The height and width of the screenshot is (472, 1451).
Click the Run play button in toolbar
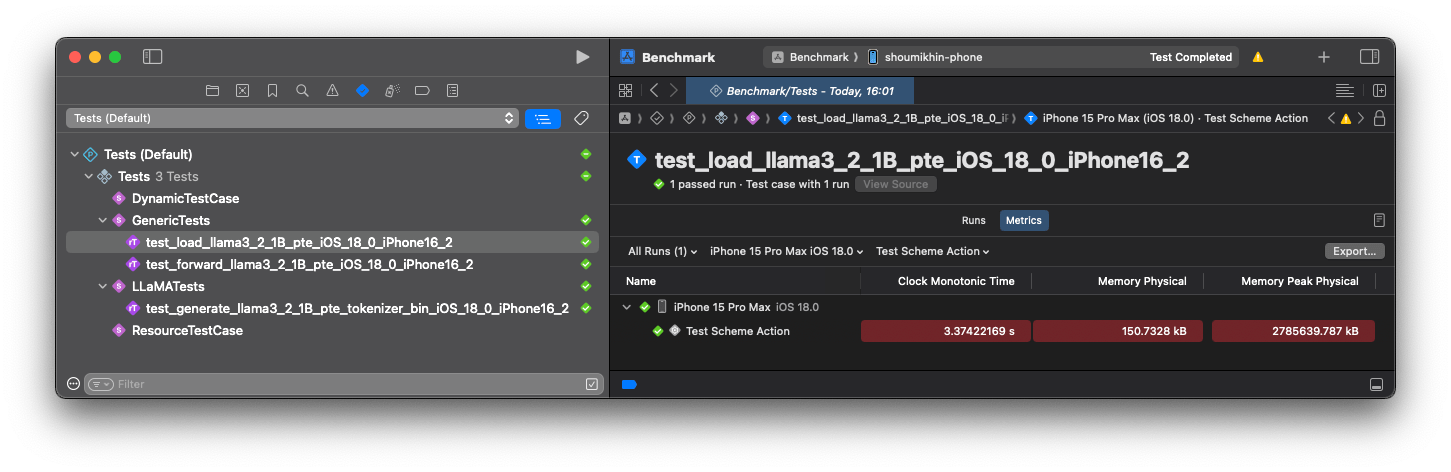pyautogui.click(x=583, y=57)
